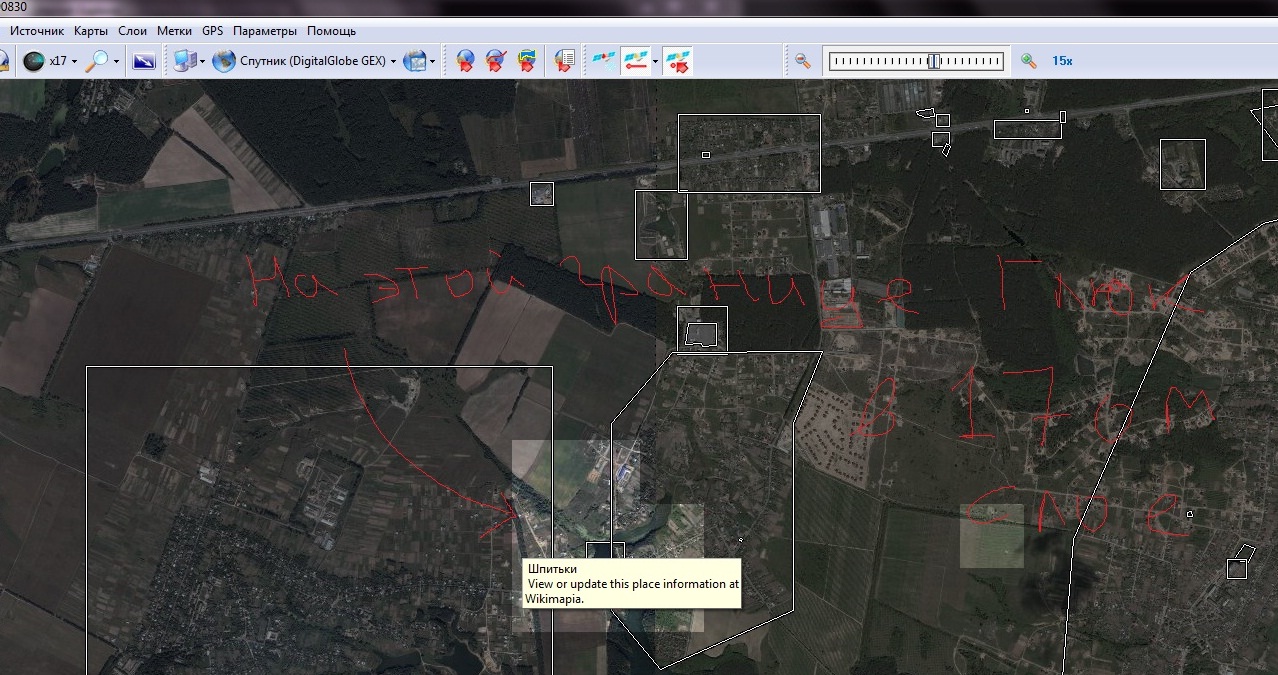Click the Шпитьки Wikimapia tooltip
The width and height of the screenshot is (1278, 675).
632,584
